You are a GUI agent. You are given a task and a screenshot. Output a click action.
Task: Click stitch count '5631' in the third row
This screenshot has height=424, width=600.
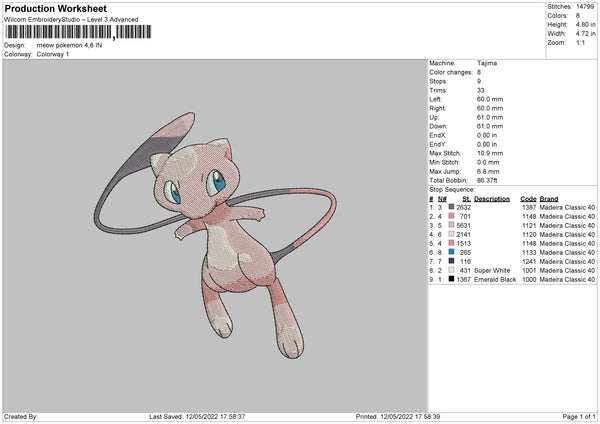click(x=463, y=225)
